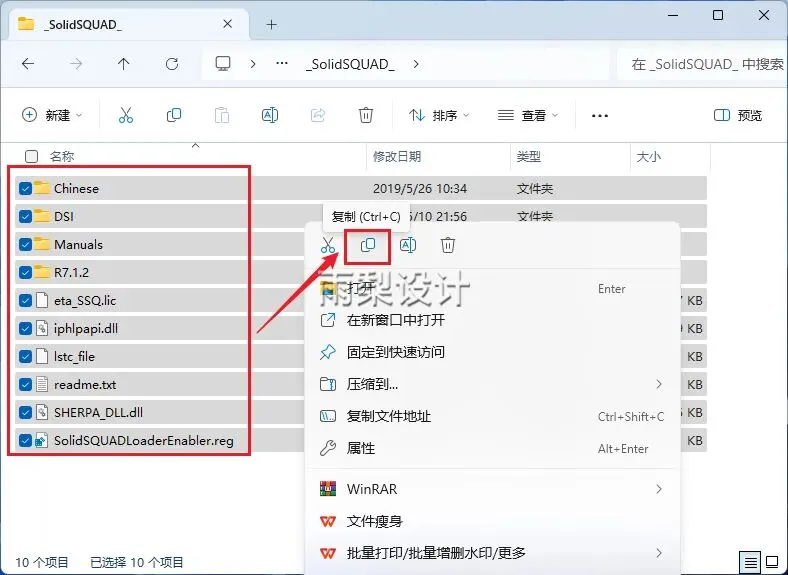Viewport: 788px width, 575px height.
Task: Click the WinRAR icon in context menu
Action: point(328,489)
